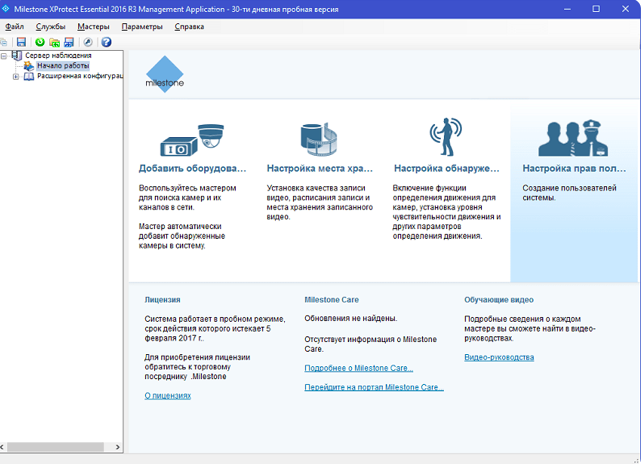Select Начало работы in the tree

(63, 66)
